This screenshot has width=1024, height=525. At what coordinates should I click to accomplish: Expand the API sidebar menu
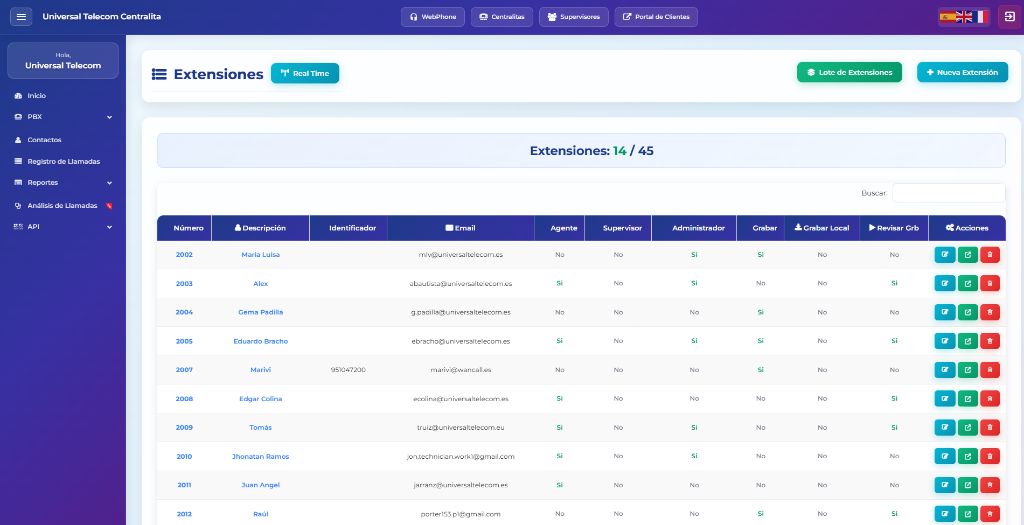[62, 227]
